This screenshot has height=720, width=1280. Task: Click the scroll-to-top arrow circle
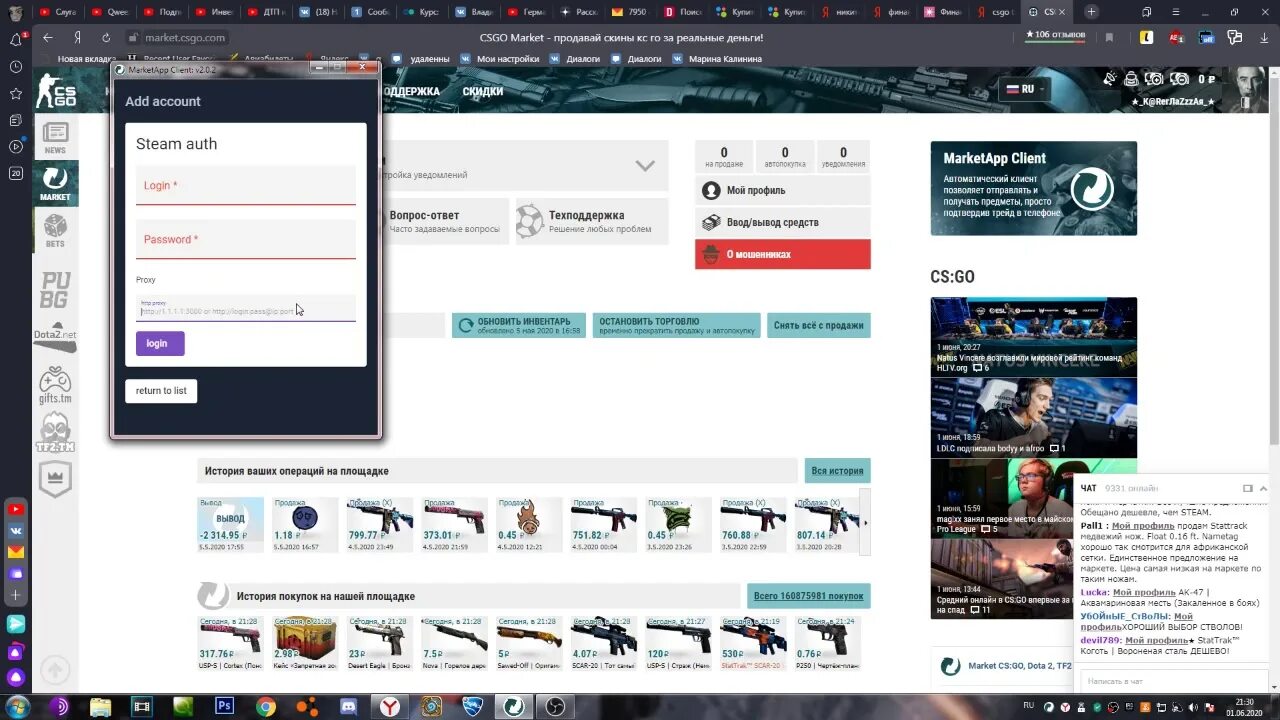[x=55, y=670]
